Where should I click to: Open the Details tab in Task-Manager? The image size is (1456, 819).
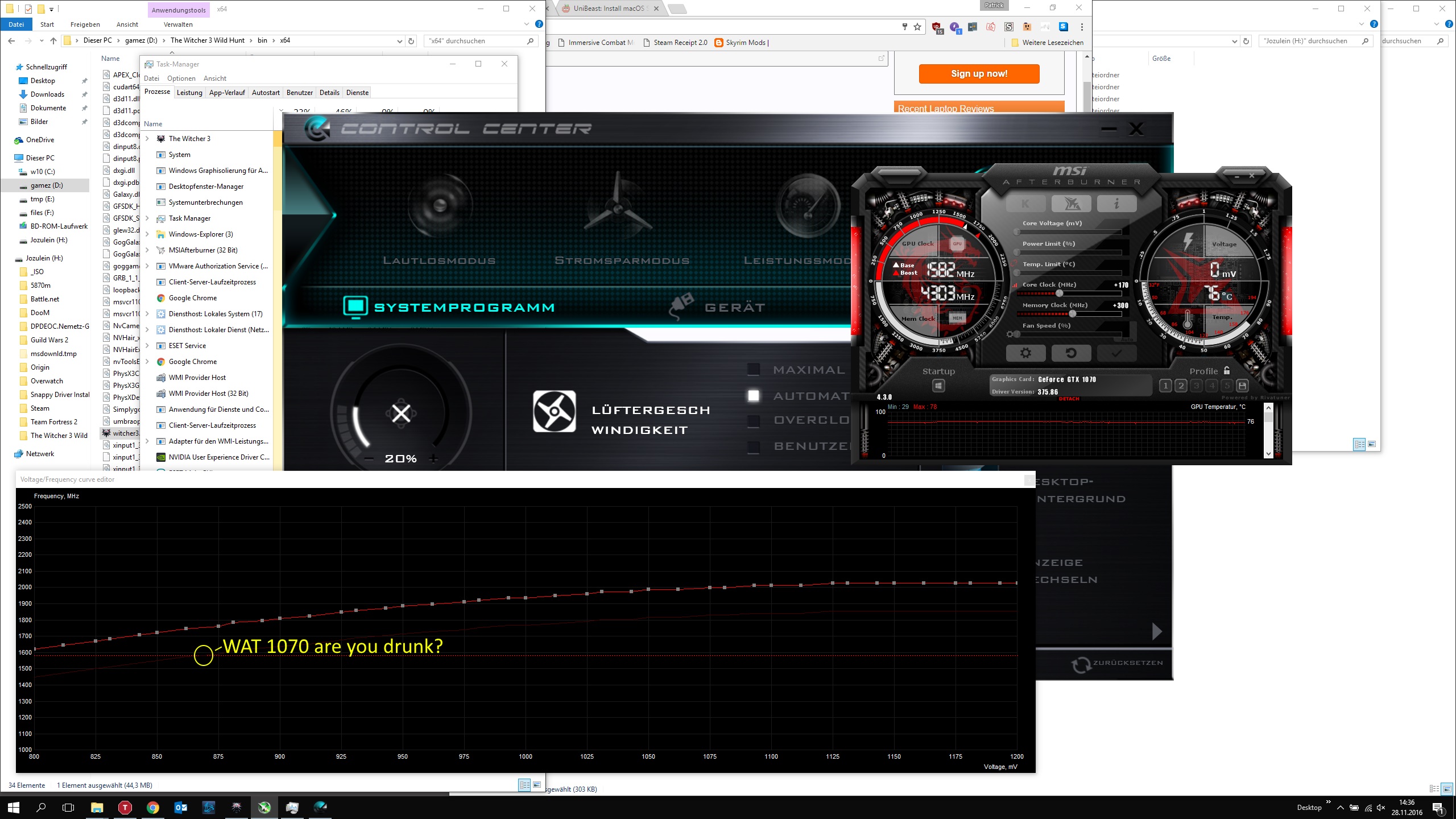point(329,93)
